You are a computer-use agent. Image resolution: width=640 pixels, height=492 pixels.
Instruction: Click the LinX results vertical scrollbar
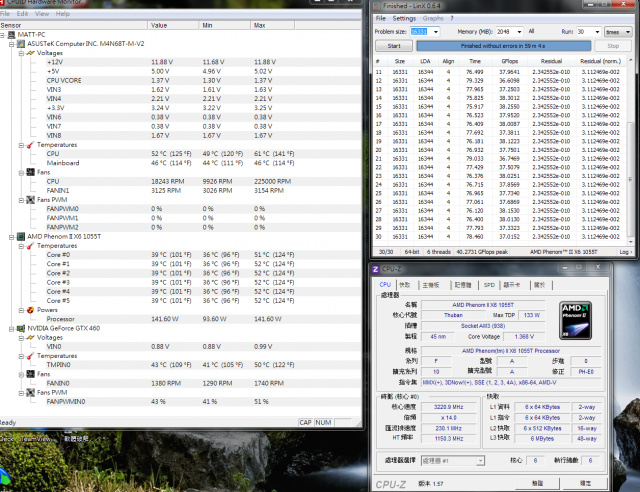coord(630,150)
